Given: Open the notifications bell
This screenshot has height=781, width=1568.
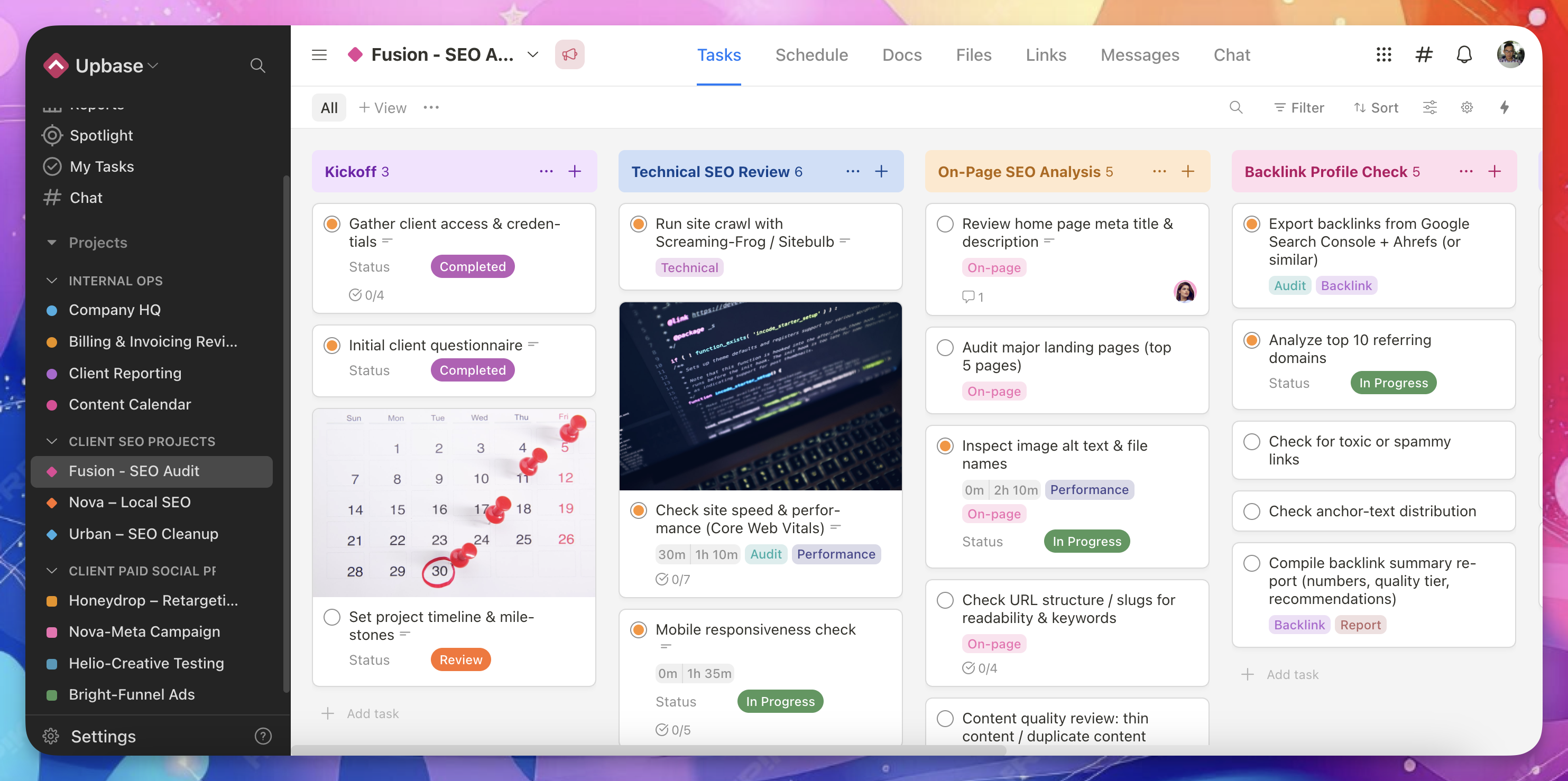Looking at the screenshot, I should coord(1464,55).
